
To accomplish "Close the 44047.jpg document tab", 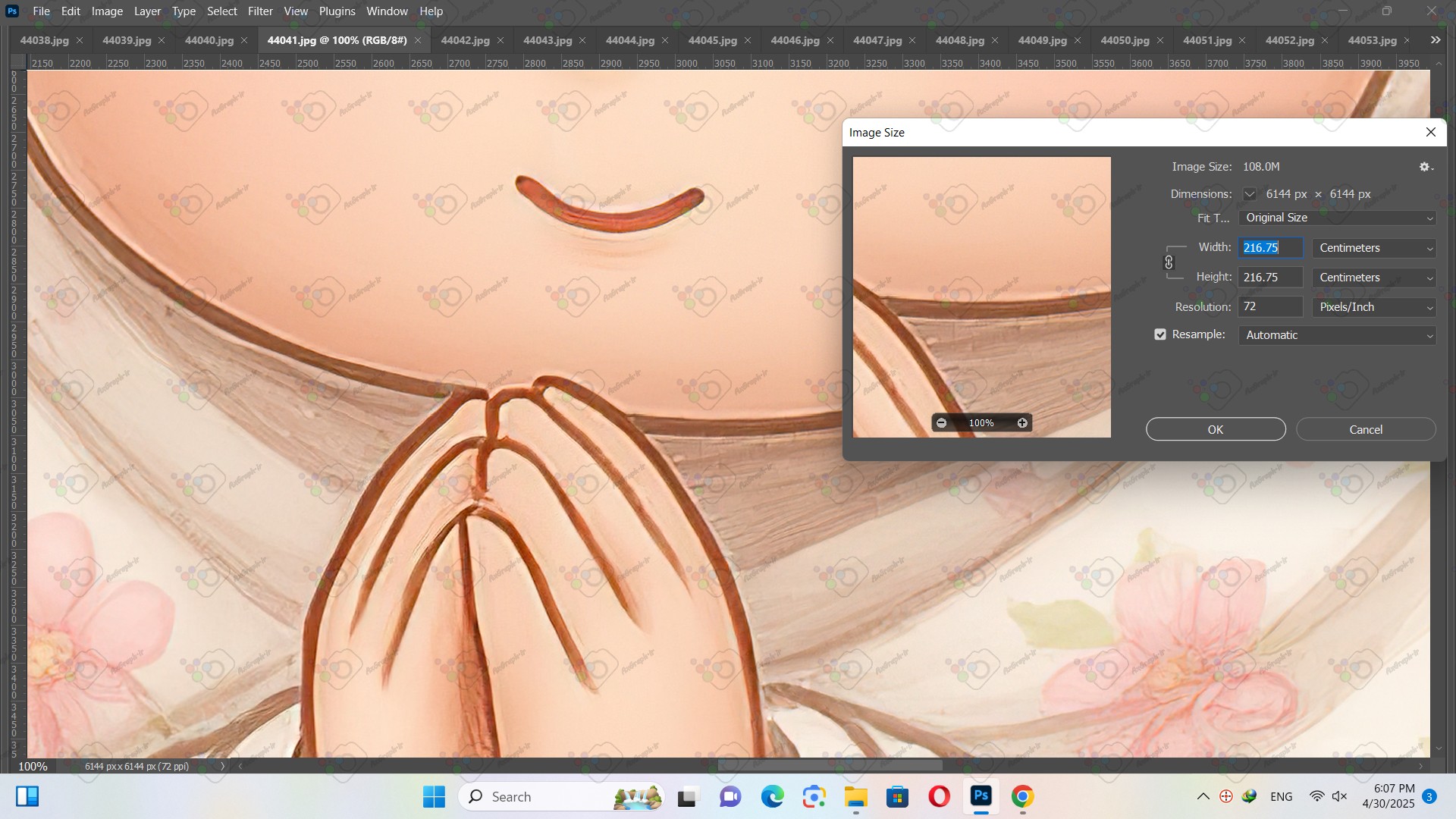I will [912, 40].
